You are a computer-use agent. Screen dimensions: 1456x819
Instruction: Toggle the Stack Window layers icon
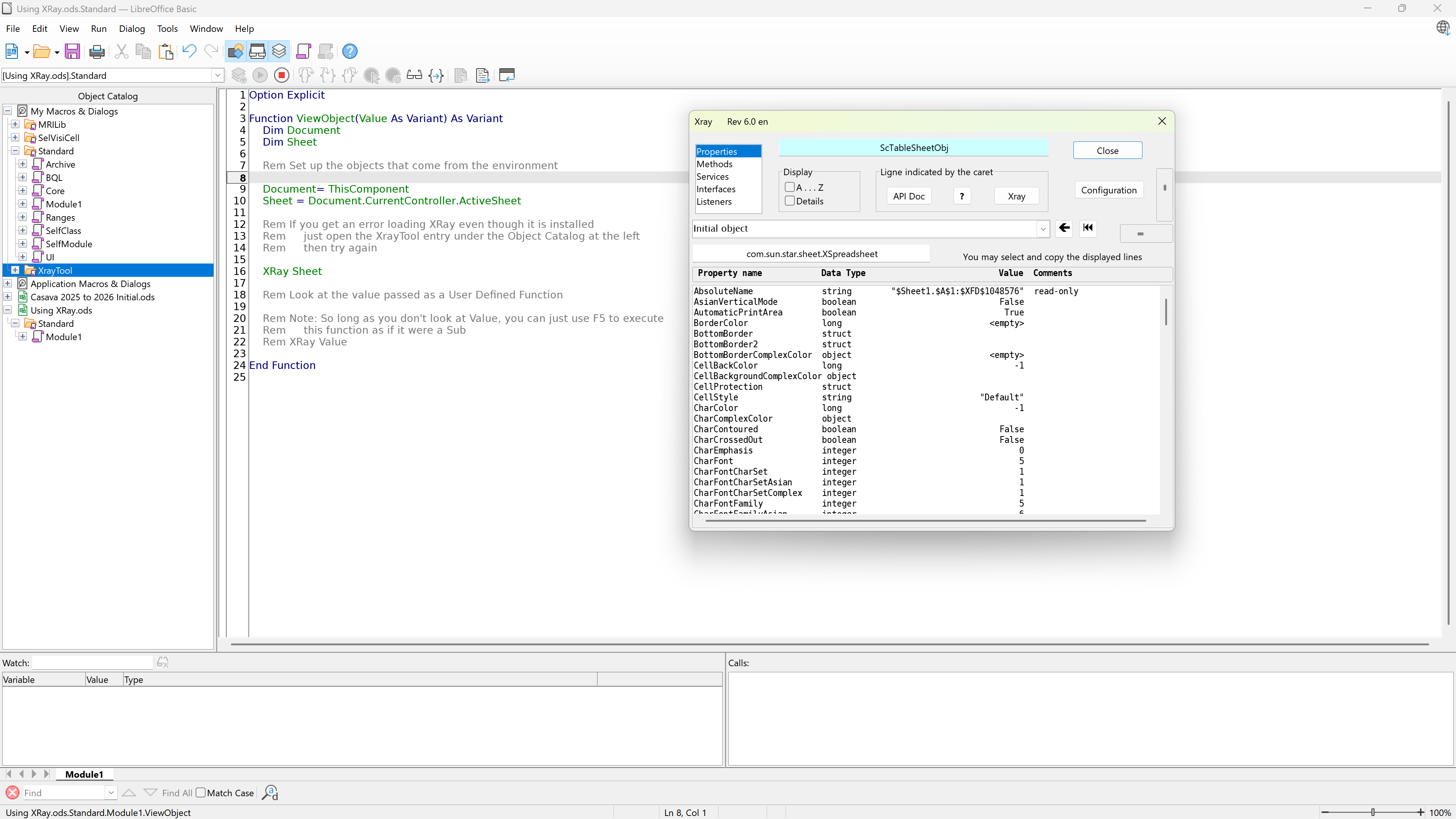(279, 52)
